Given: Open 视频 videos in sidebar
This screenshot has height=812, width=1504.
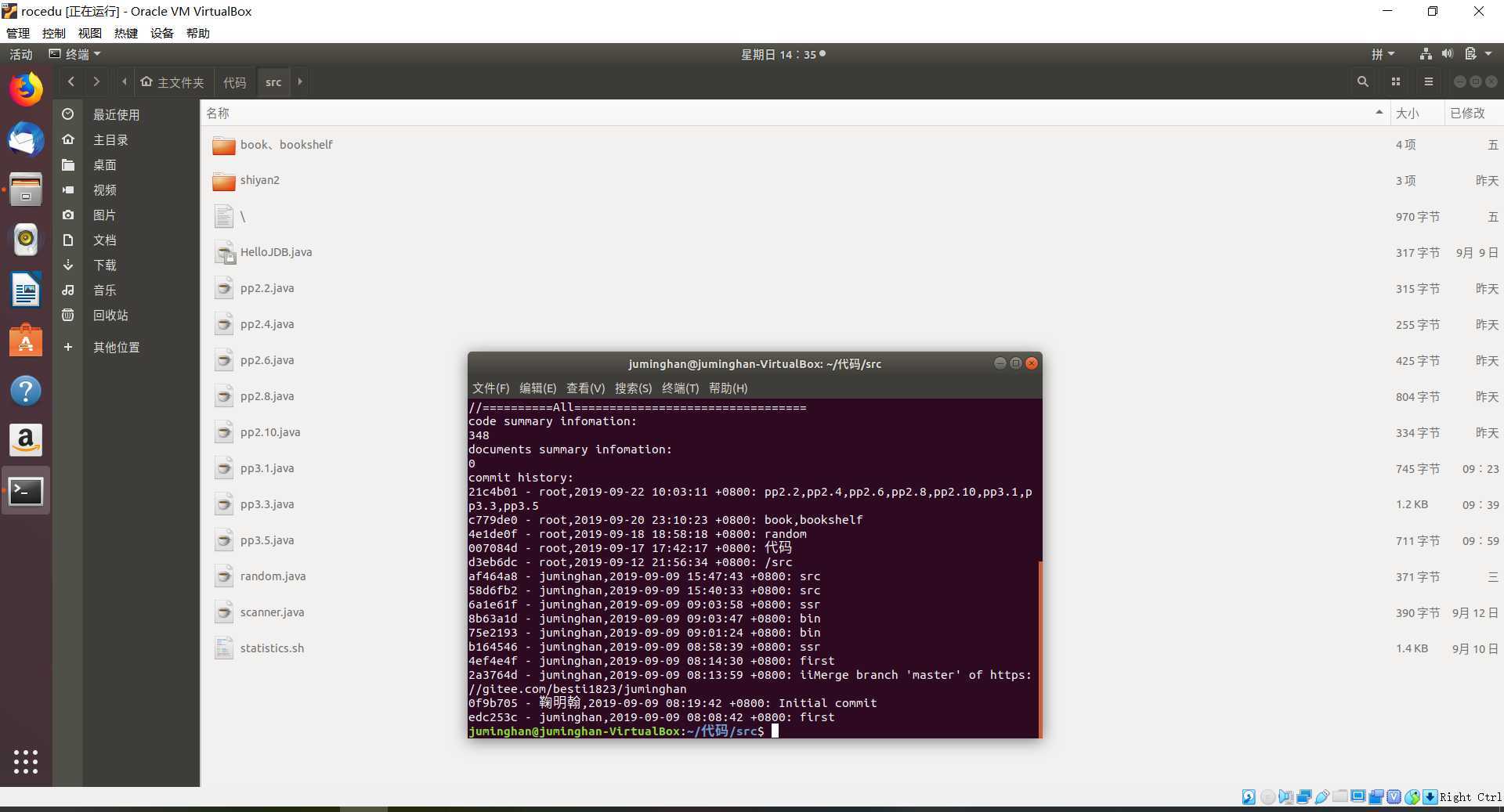Looking at the screenshot, I should (x=104, y=189).
